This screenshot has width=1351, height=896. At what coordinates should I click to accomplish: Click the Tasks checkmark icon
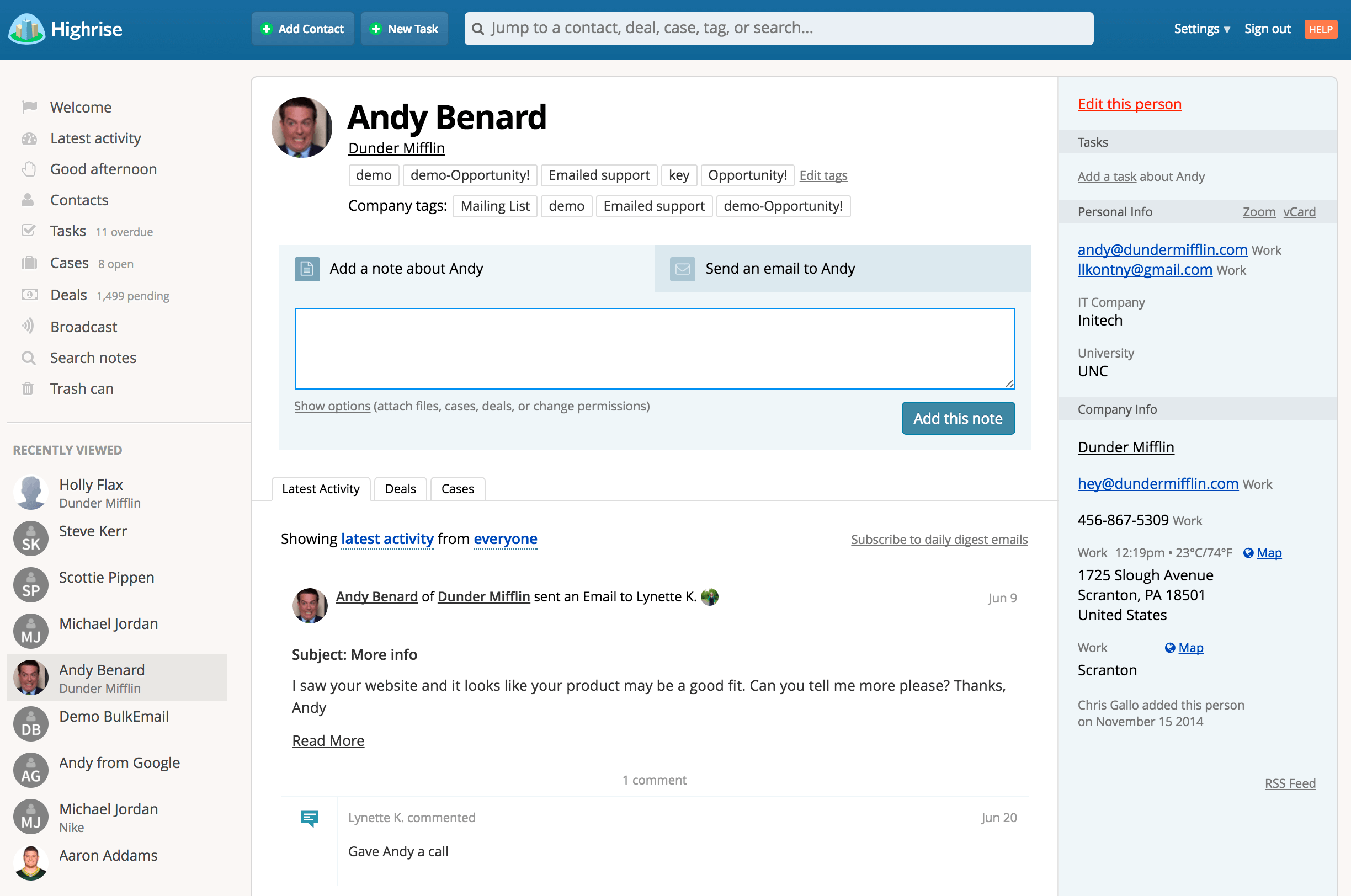29,230
